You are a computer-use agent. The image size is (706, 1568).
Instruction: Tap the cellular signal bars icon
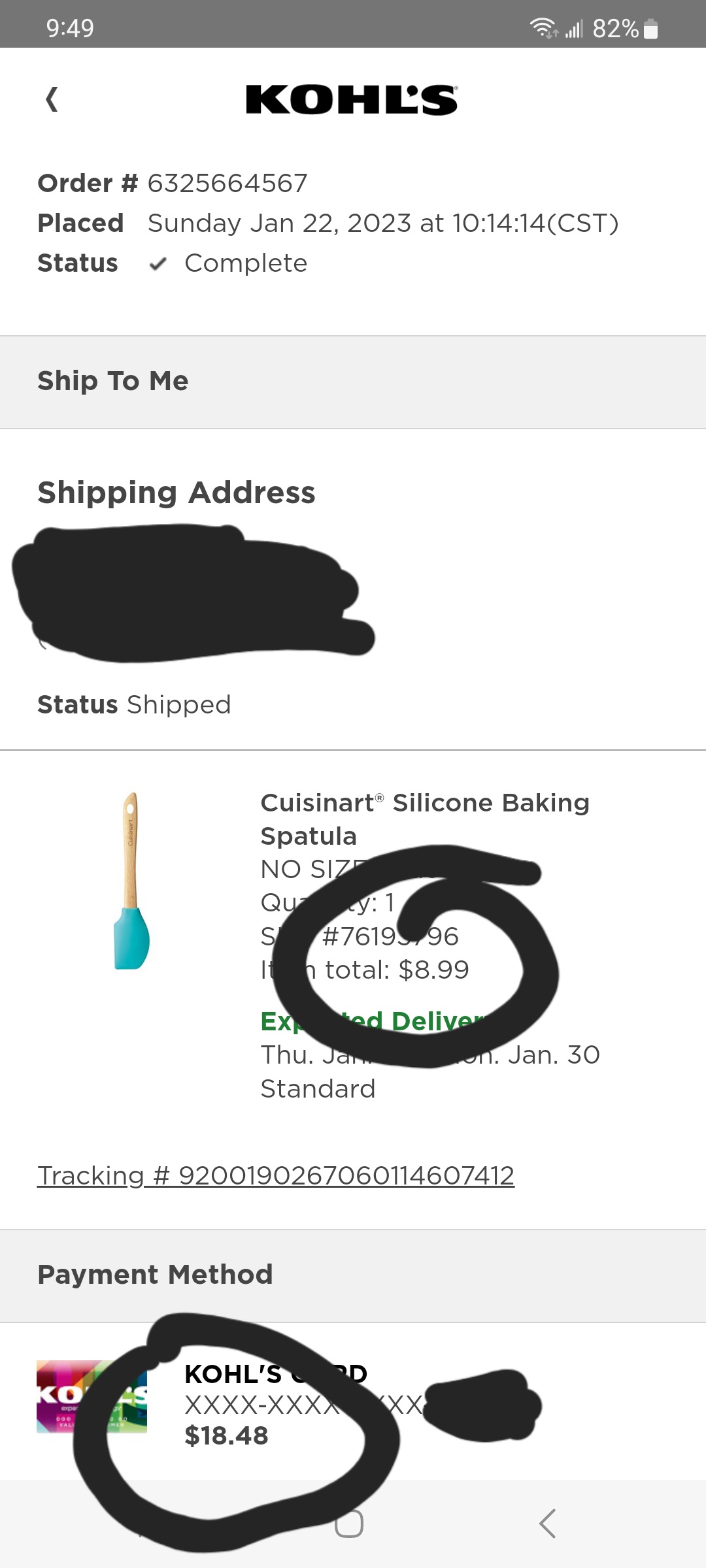[574, 29]
